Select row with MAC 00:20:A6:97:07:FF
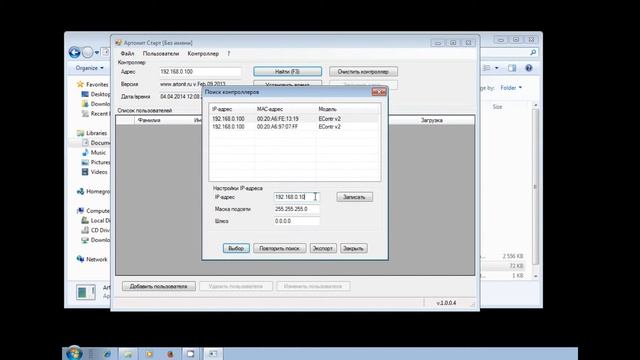 click(x=295, y=127)
